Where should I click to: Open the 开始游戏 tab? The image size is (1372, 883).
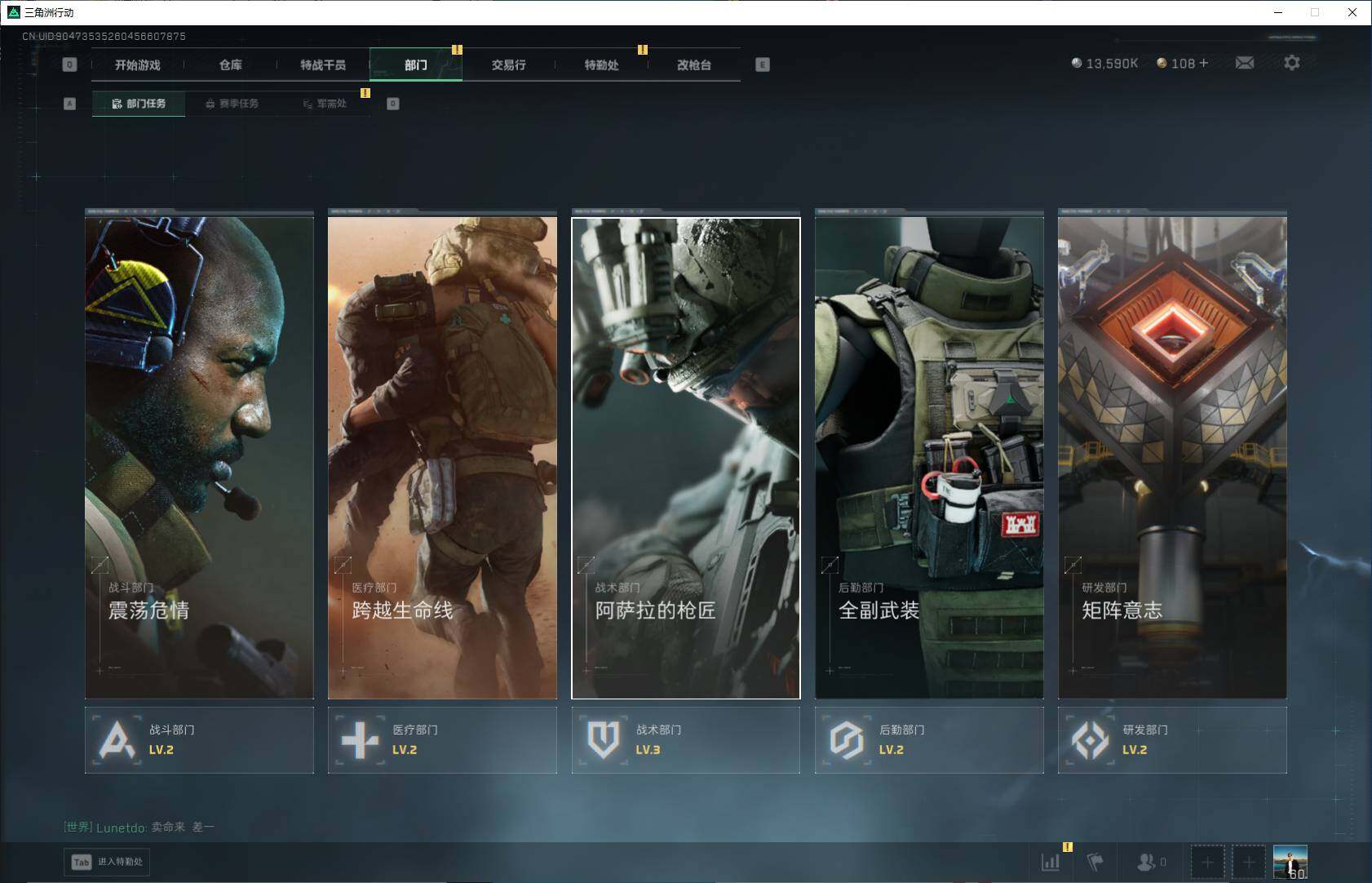click(138, 64)
